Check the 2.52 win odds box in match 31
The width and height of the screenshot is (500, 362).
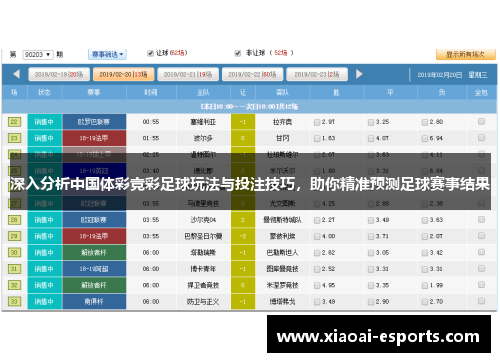pyautogui.click(x=317, y=269)
